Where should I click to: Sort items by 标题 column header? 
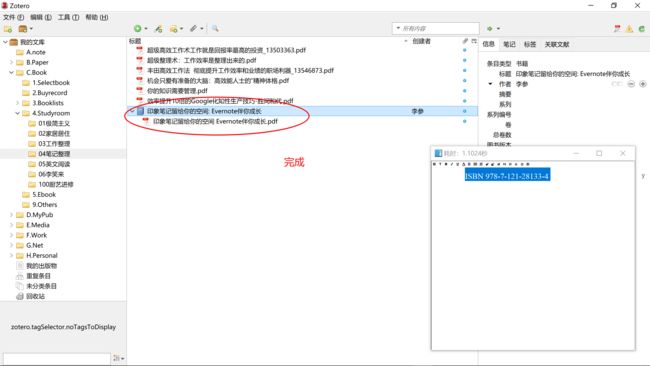point(135,41)
